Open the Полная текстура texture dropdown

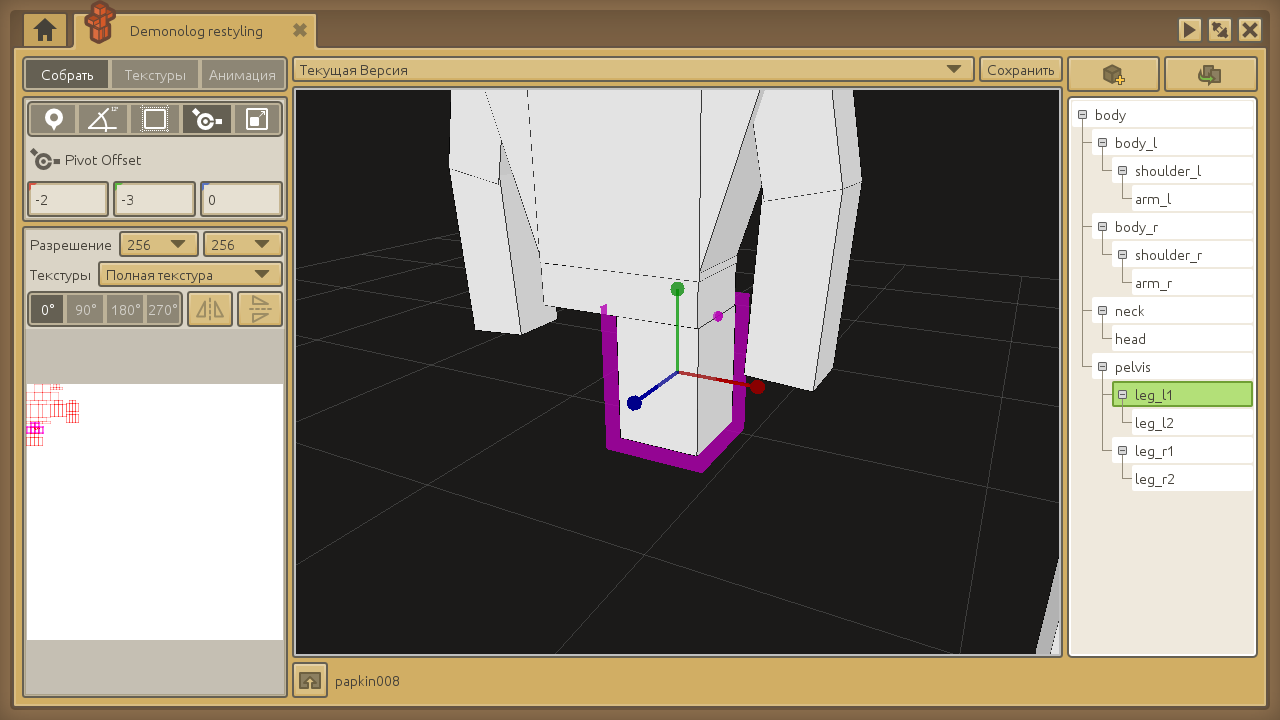(x=190, y=275)
